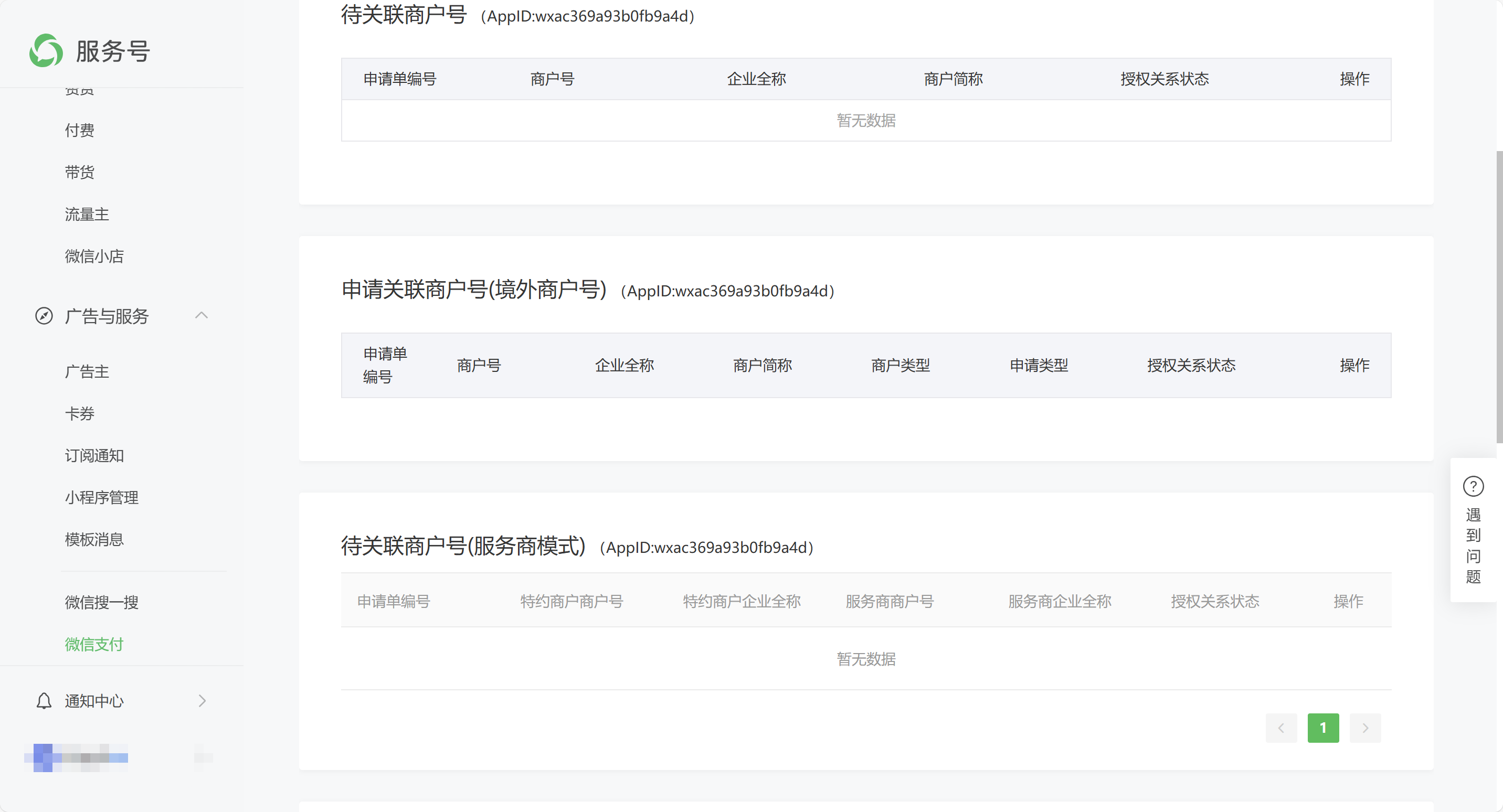This screenshot has height=812, width=1503.
Task: Open 小程序管理 in the sidebar
Action: 101,497
